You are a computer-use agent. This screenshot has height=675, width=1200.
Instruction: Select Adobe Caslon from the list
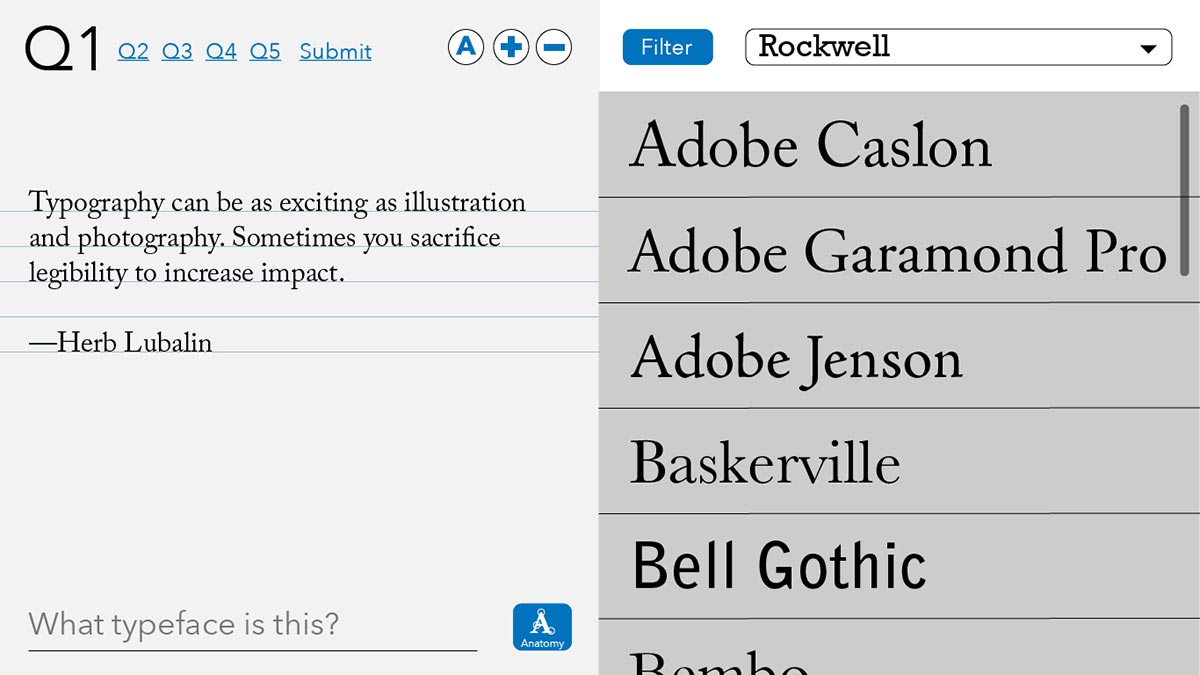[x=899, y=145]
